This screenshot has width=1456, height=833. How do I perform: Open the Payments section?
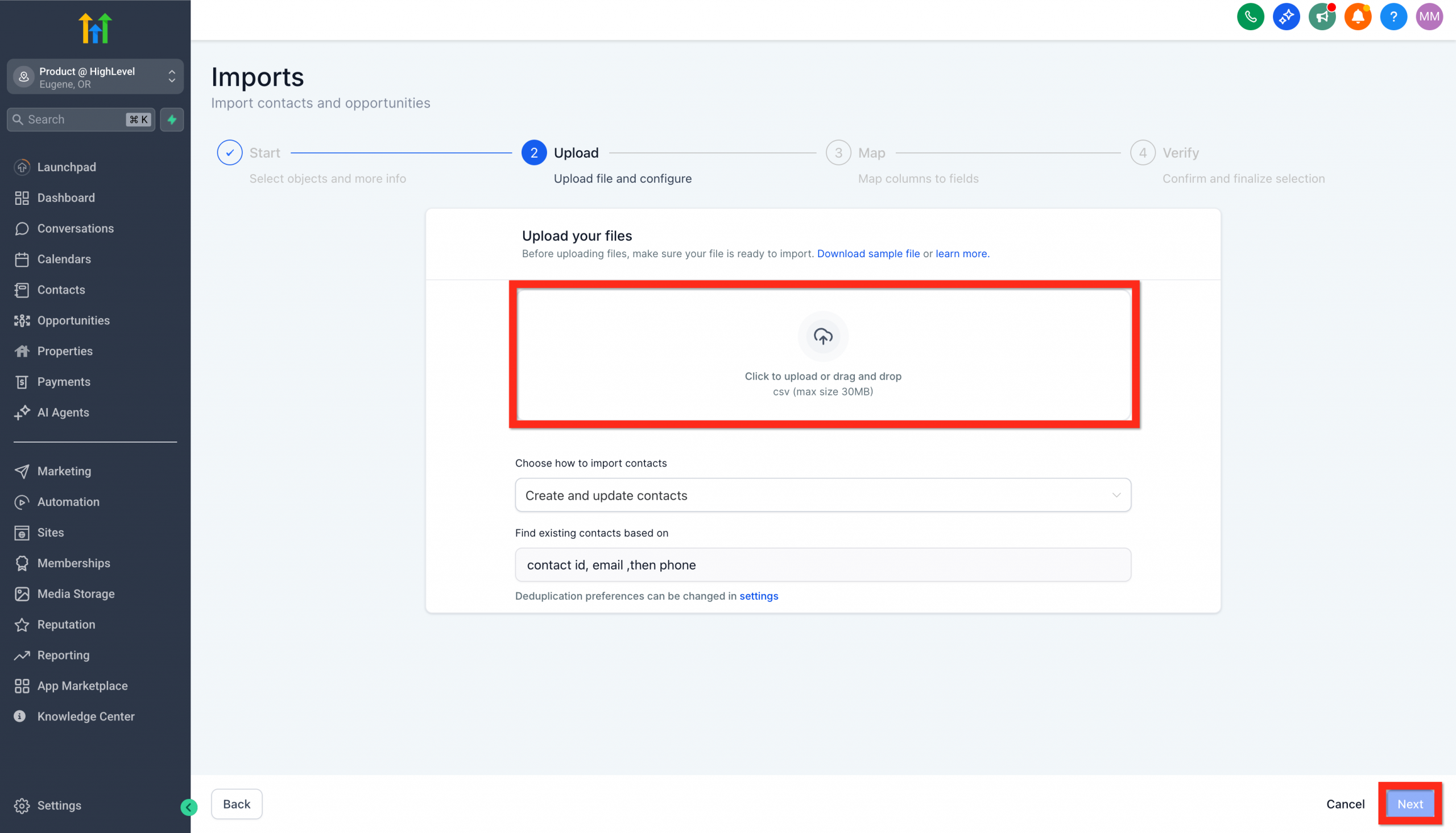click(64, 382)
